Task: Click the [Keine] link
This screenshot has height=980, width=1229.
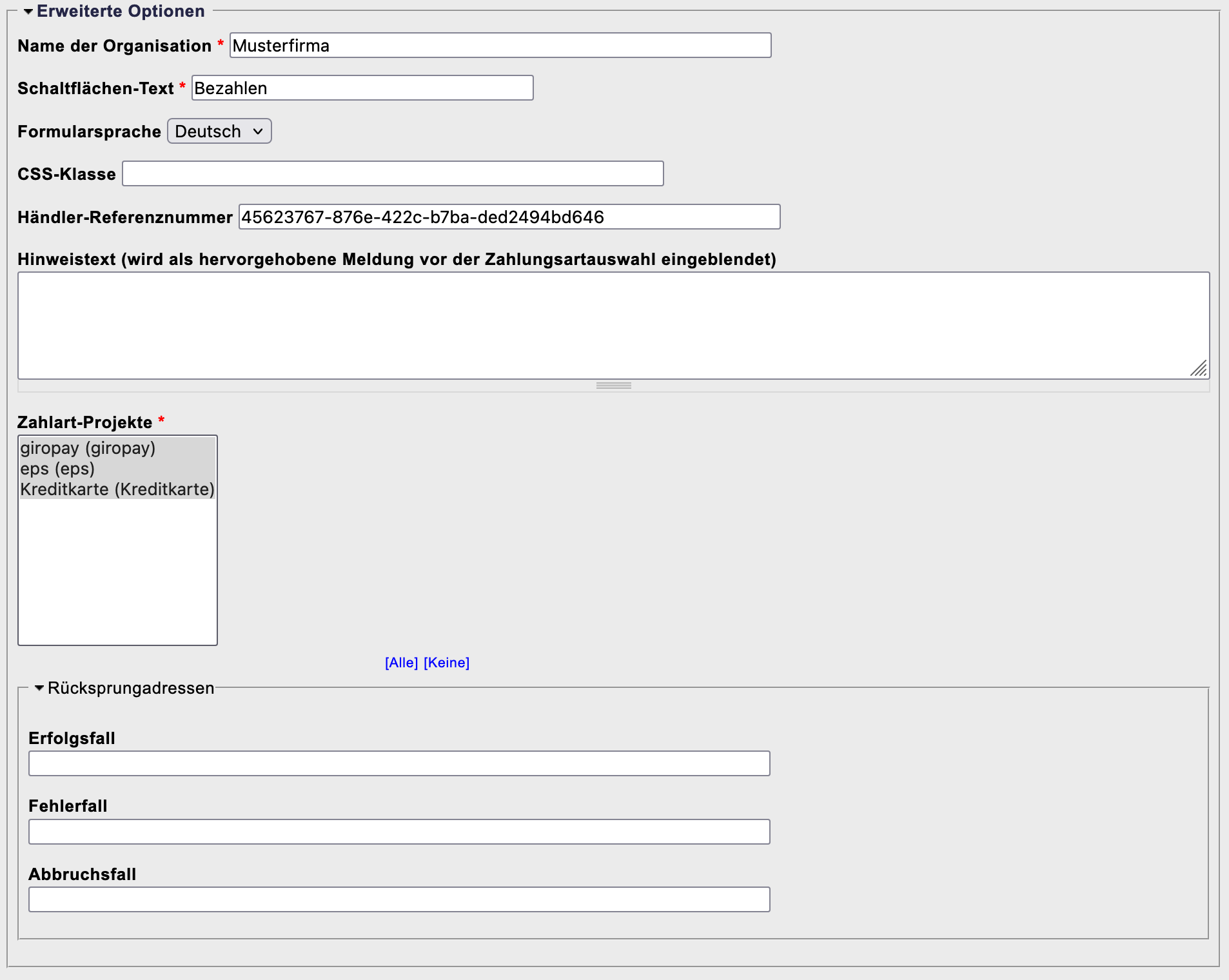Action: (446, 663)
